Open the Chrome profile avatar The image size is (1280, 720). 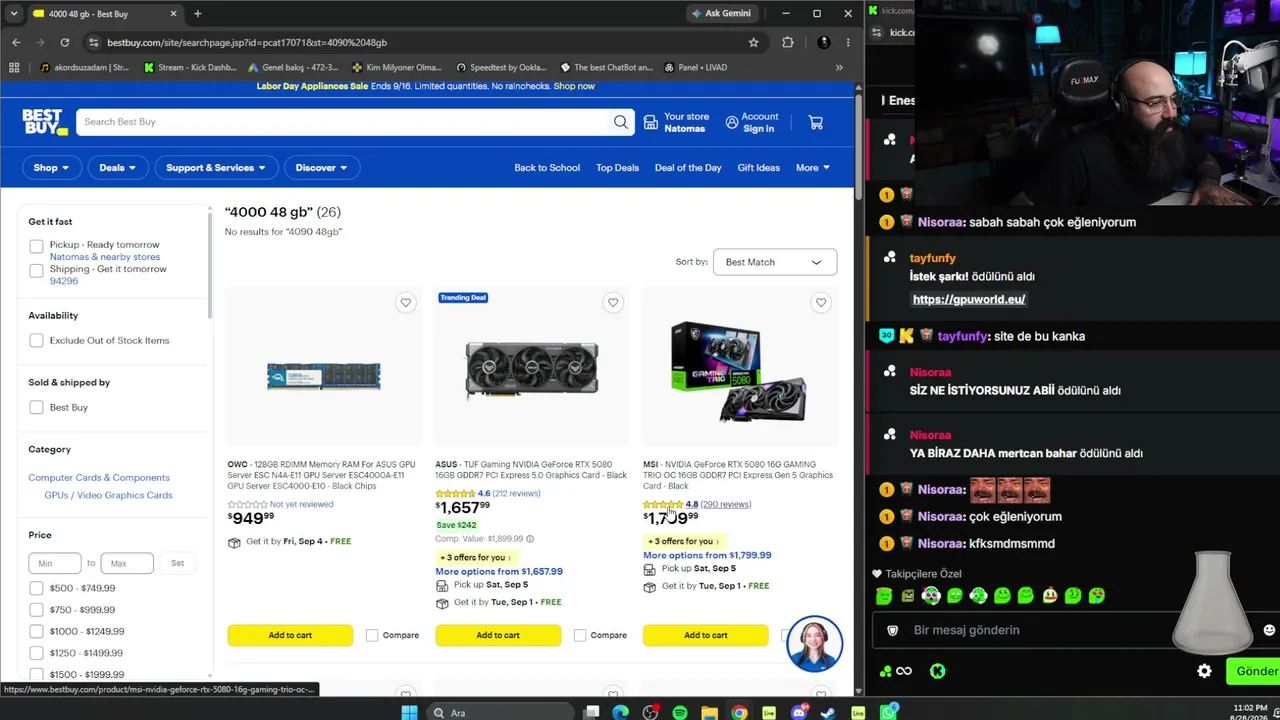coord(823,42)
